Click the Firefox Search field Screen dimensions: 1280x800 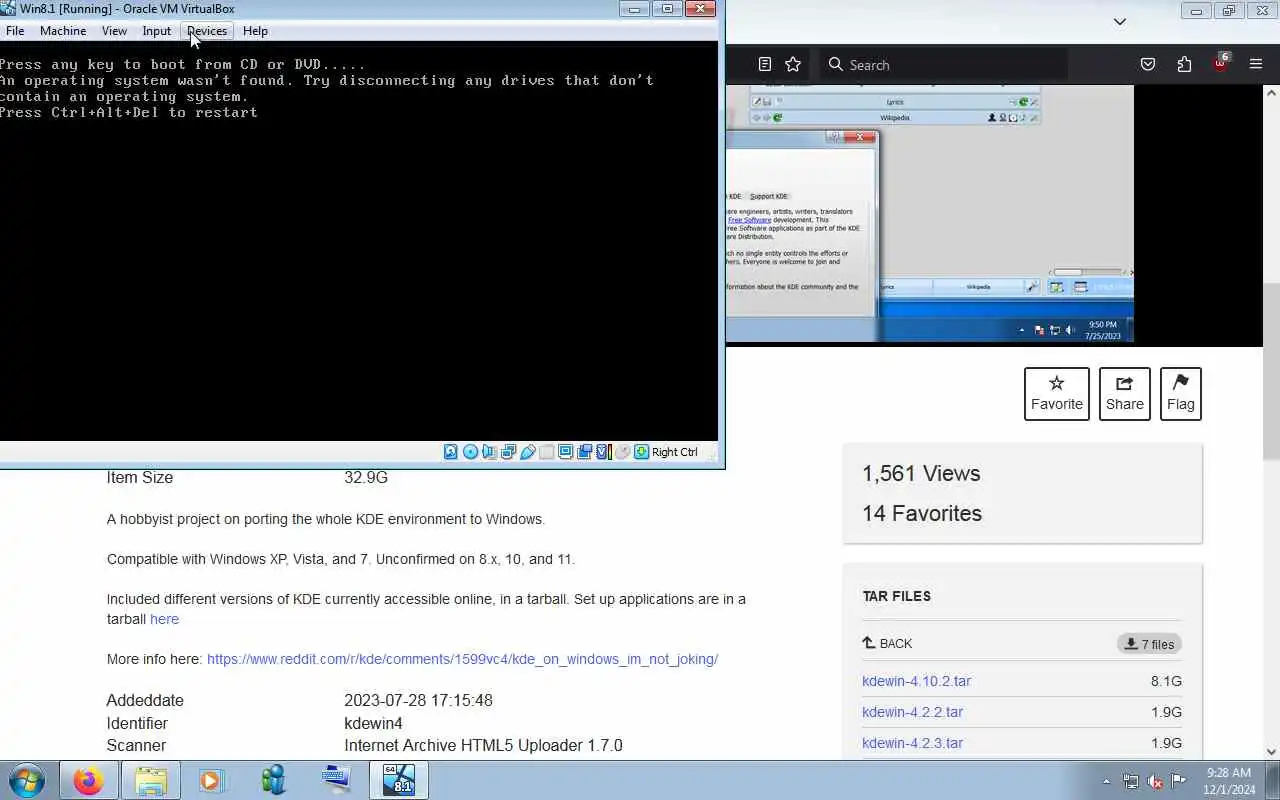943,64
